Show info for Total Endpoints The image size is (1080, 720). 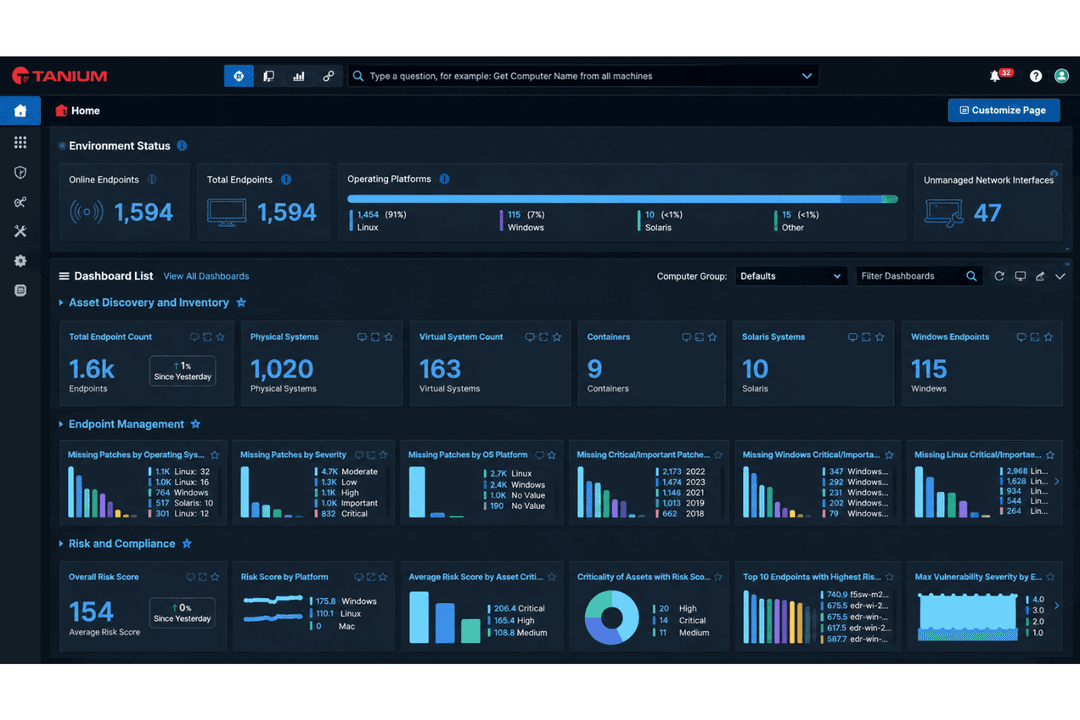286,179
